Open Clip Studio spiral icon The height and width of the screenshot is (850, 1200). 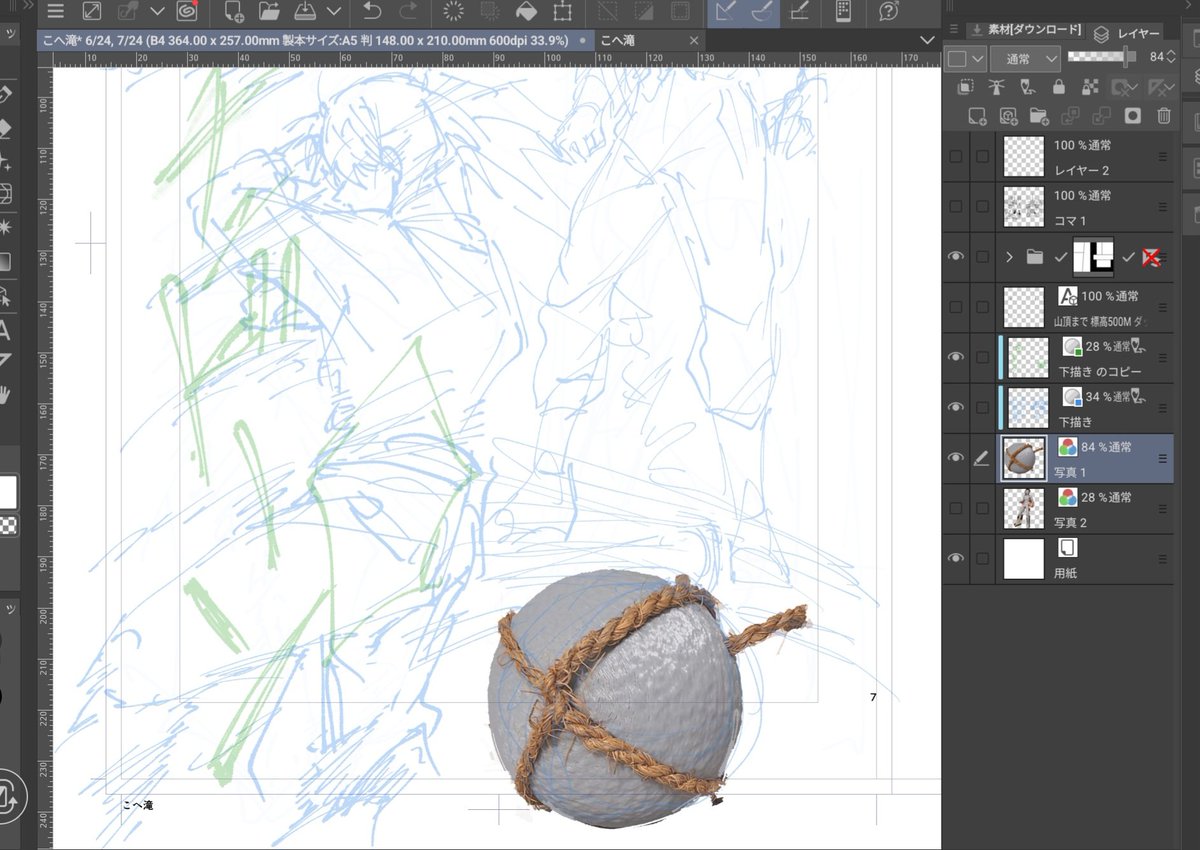point(186,12)
